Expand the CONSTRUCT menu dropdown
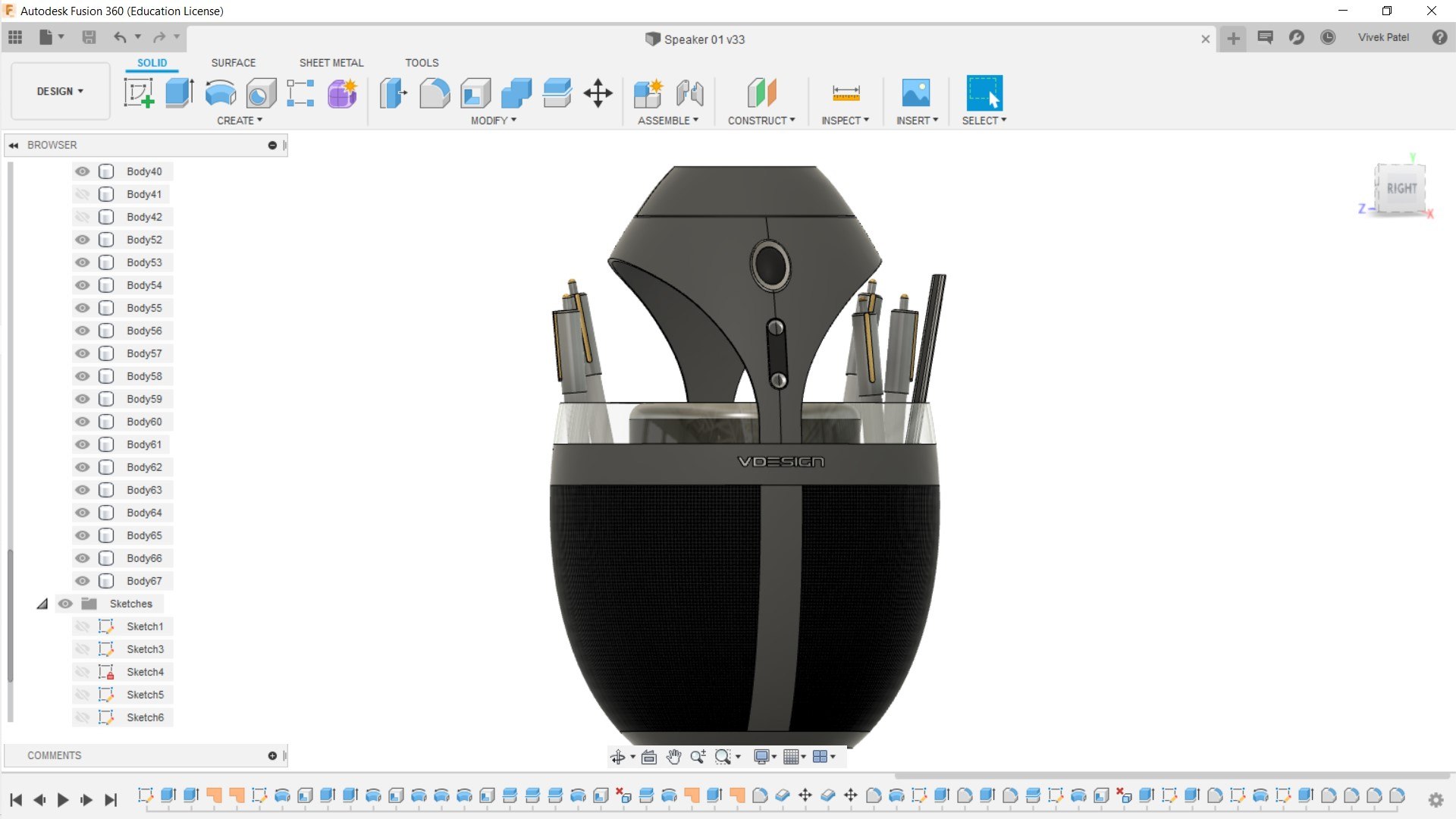Screen dimensions: 1456x819 761,121
